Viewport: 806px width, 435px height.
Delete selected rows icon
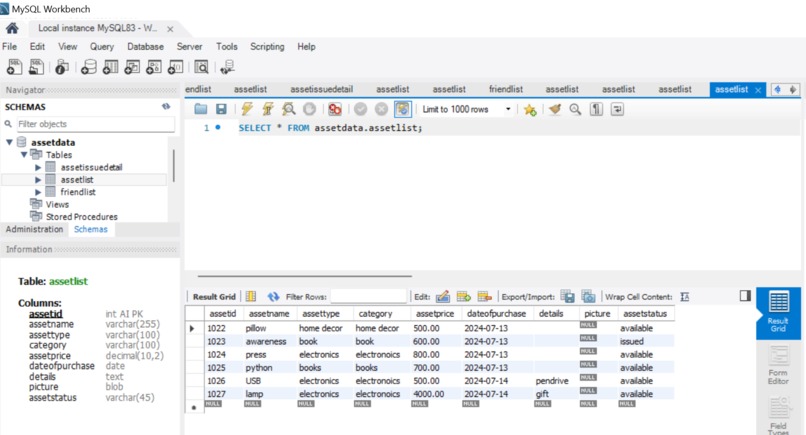point(484,296)
